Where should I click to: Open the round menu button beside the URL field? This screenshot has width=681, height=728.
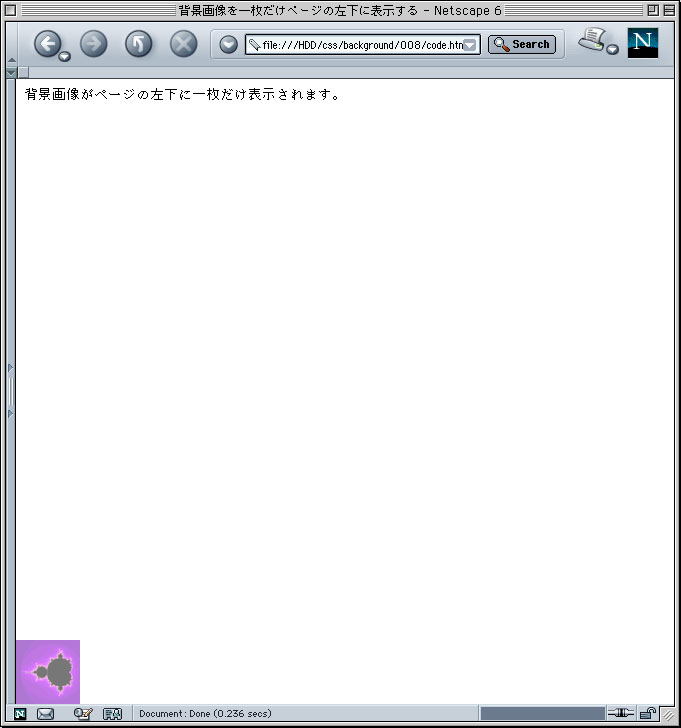click(x=228, y=44)
